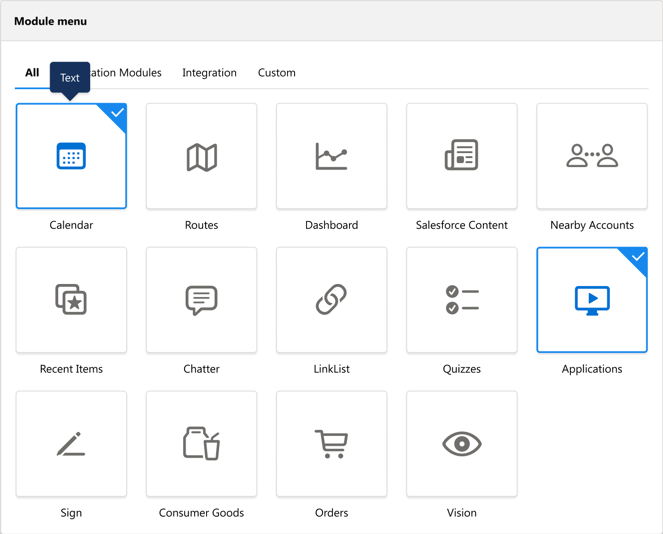The image size is (663, 534).
Task: Pick the Orders shopping cart tile
Action: tap(332, 444)
